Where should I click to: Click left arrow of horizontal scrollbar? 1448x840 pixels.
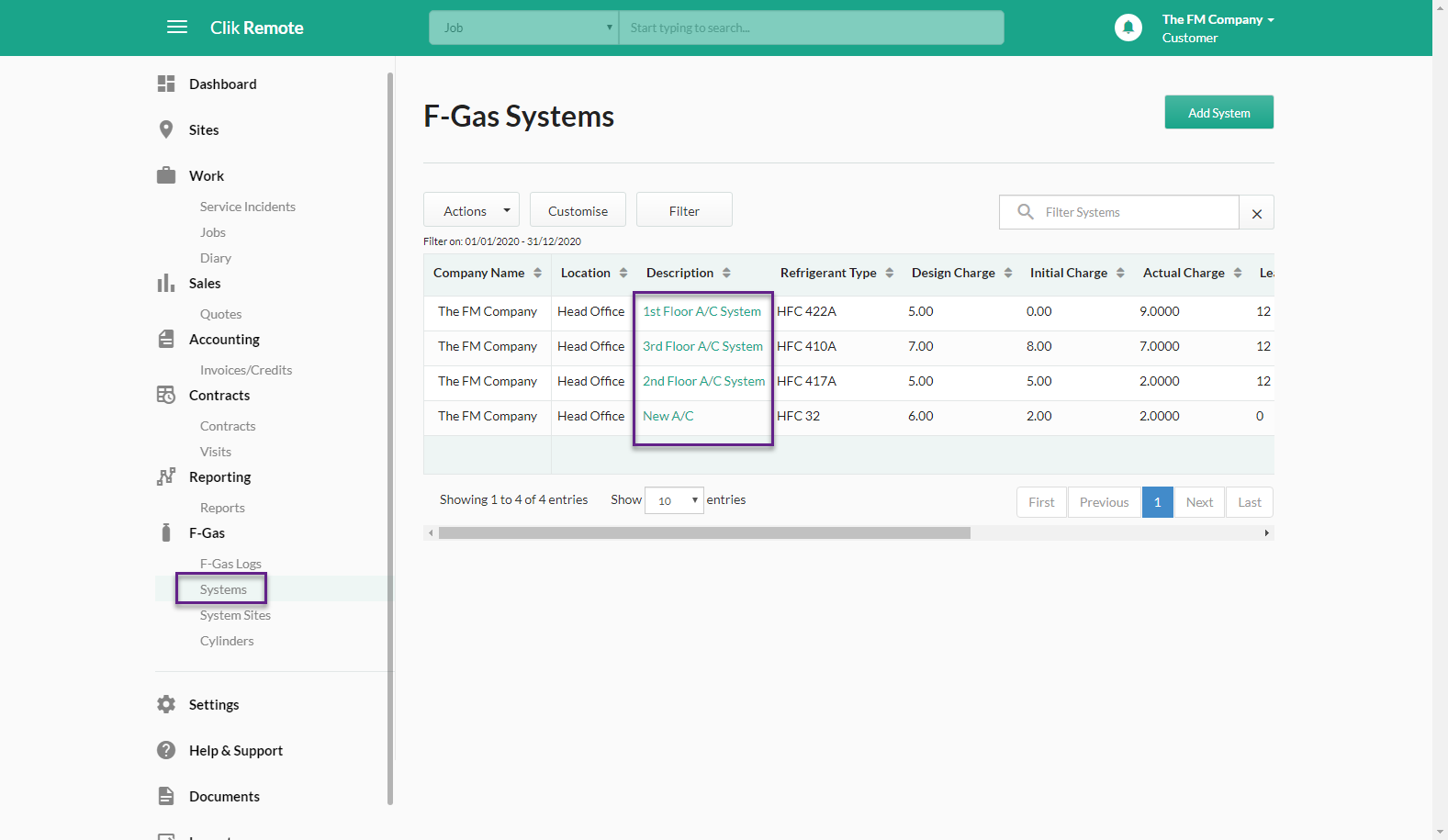[x=431, y=533]
